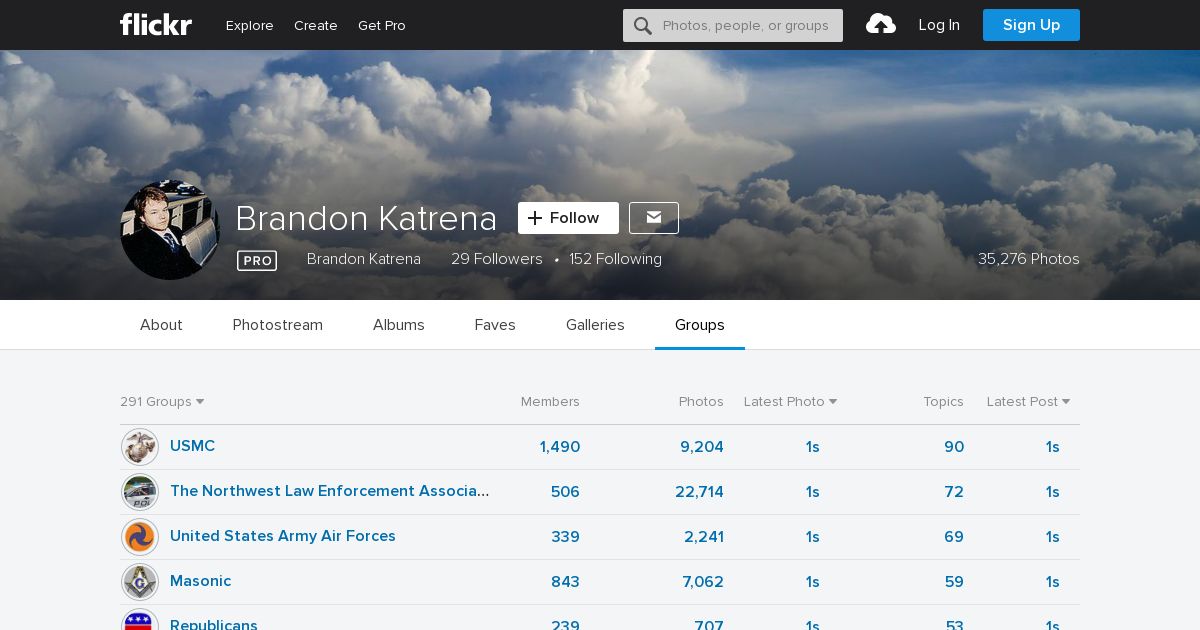
Task: Open the USMC group icon
Action: coord(140,447)
